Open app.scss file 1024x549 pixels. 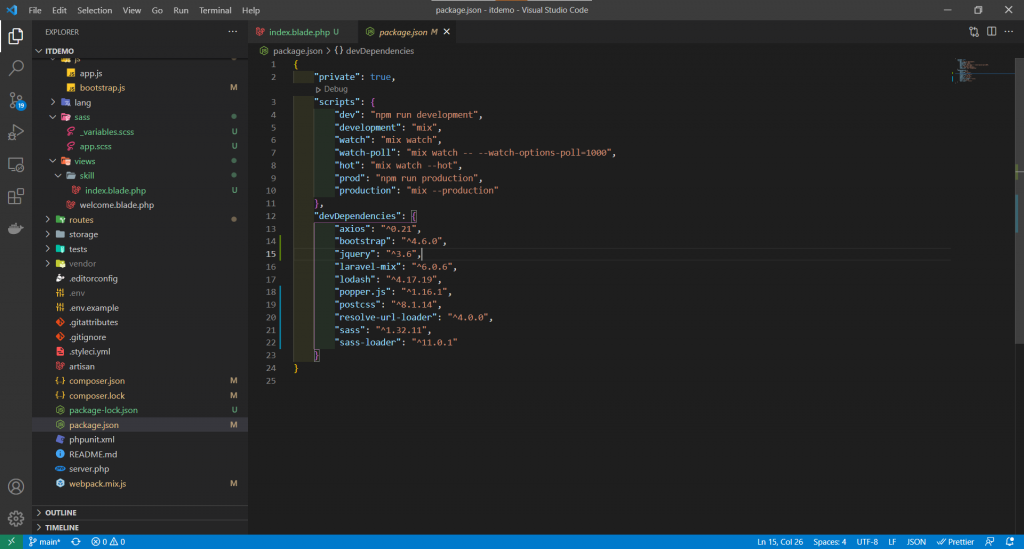tap(140, 146)
